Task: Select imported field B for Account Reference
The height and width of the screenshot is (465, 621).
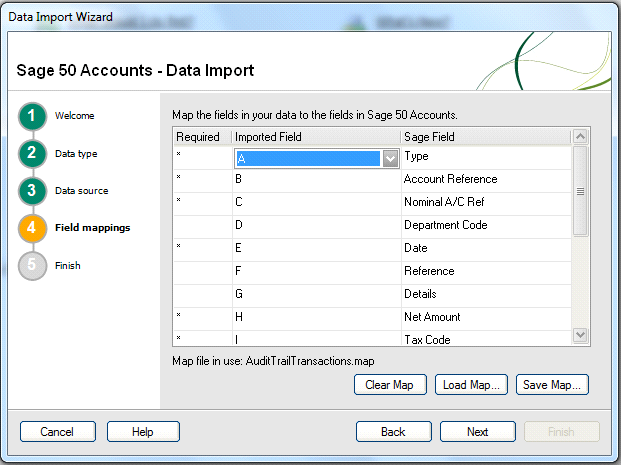Action: click(315, 180)
